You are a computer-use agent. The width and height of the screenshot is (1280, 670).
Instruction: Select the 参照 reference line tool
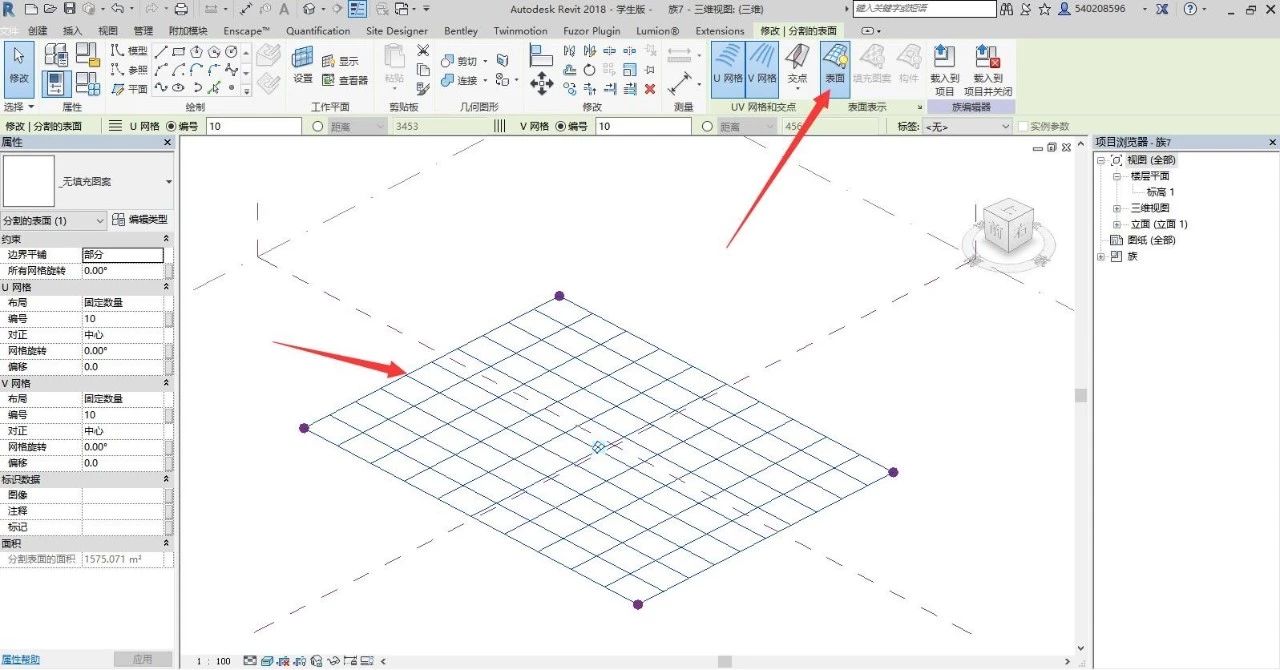click(x=129, y=70)
